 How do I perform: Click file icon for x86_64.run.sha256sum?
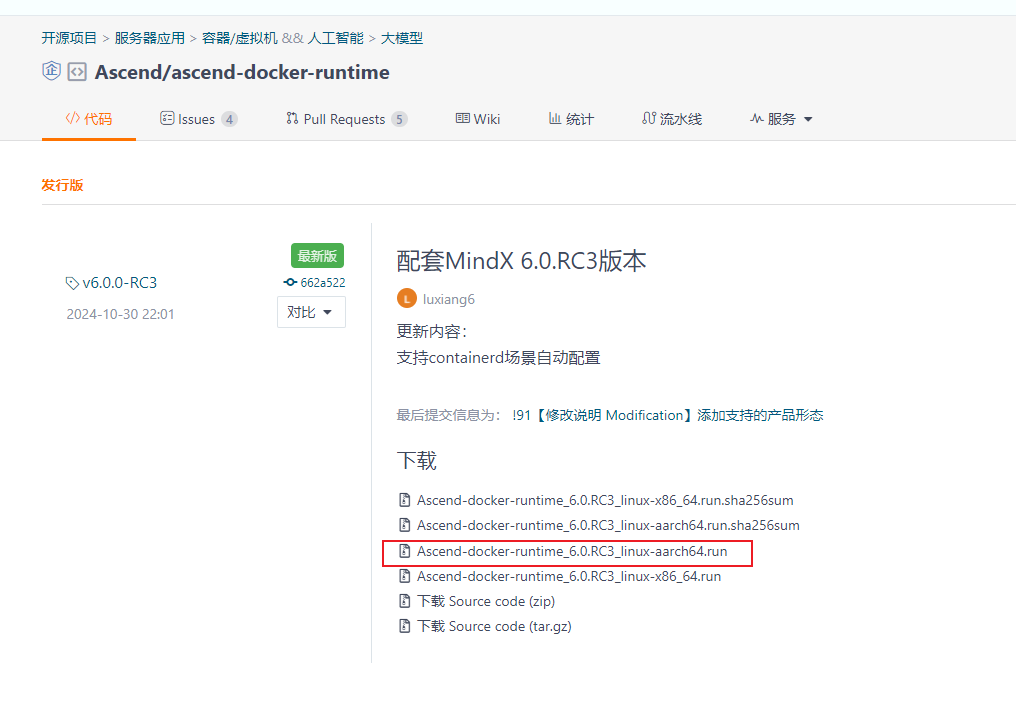tap(405, 500)
